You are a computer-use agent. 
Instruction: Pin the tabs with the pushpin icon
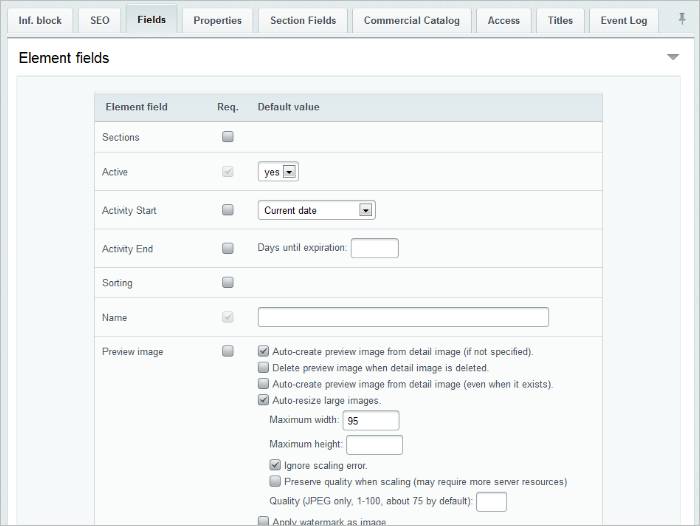682,19
